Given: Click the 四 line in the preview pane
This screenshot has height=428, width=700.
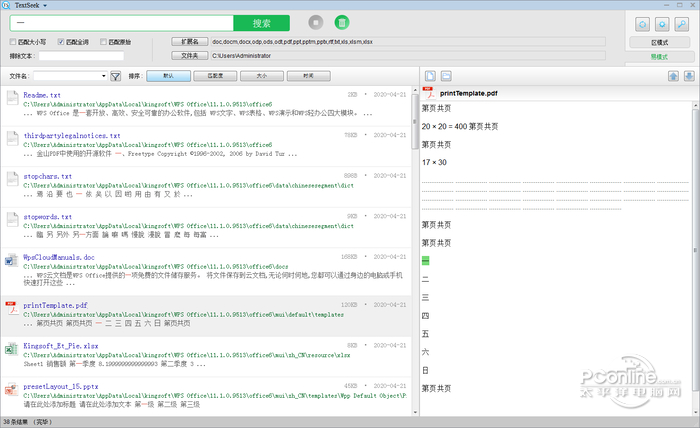Looking at the screenshot, I should point(425,316).
